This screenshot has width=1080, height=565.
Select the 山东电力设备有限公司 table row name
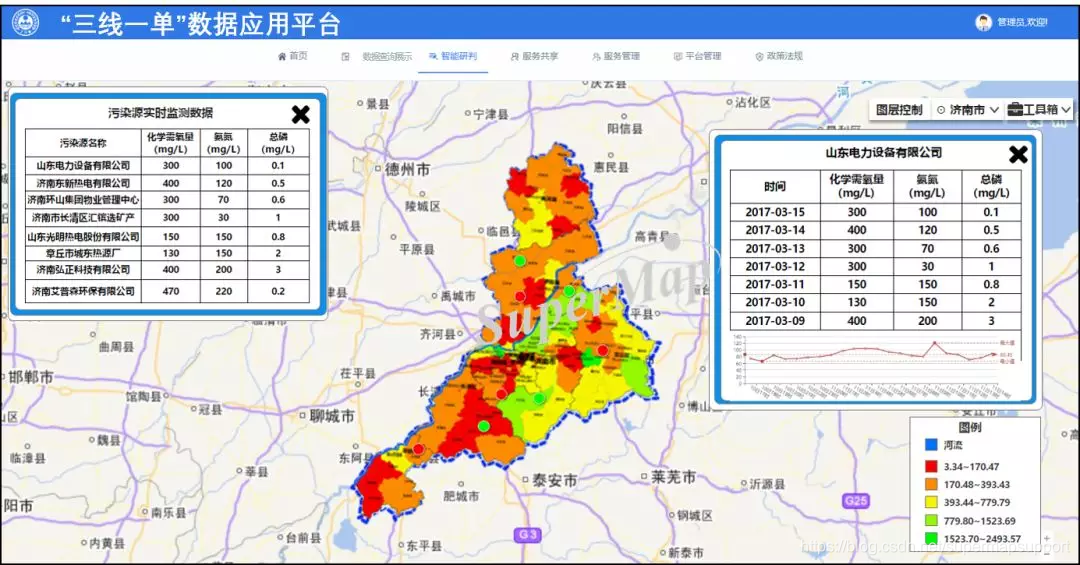pyautogui.click(x=83, y=165)
